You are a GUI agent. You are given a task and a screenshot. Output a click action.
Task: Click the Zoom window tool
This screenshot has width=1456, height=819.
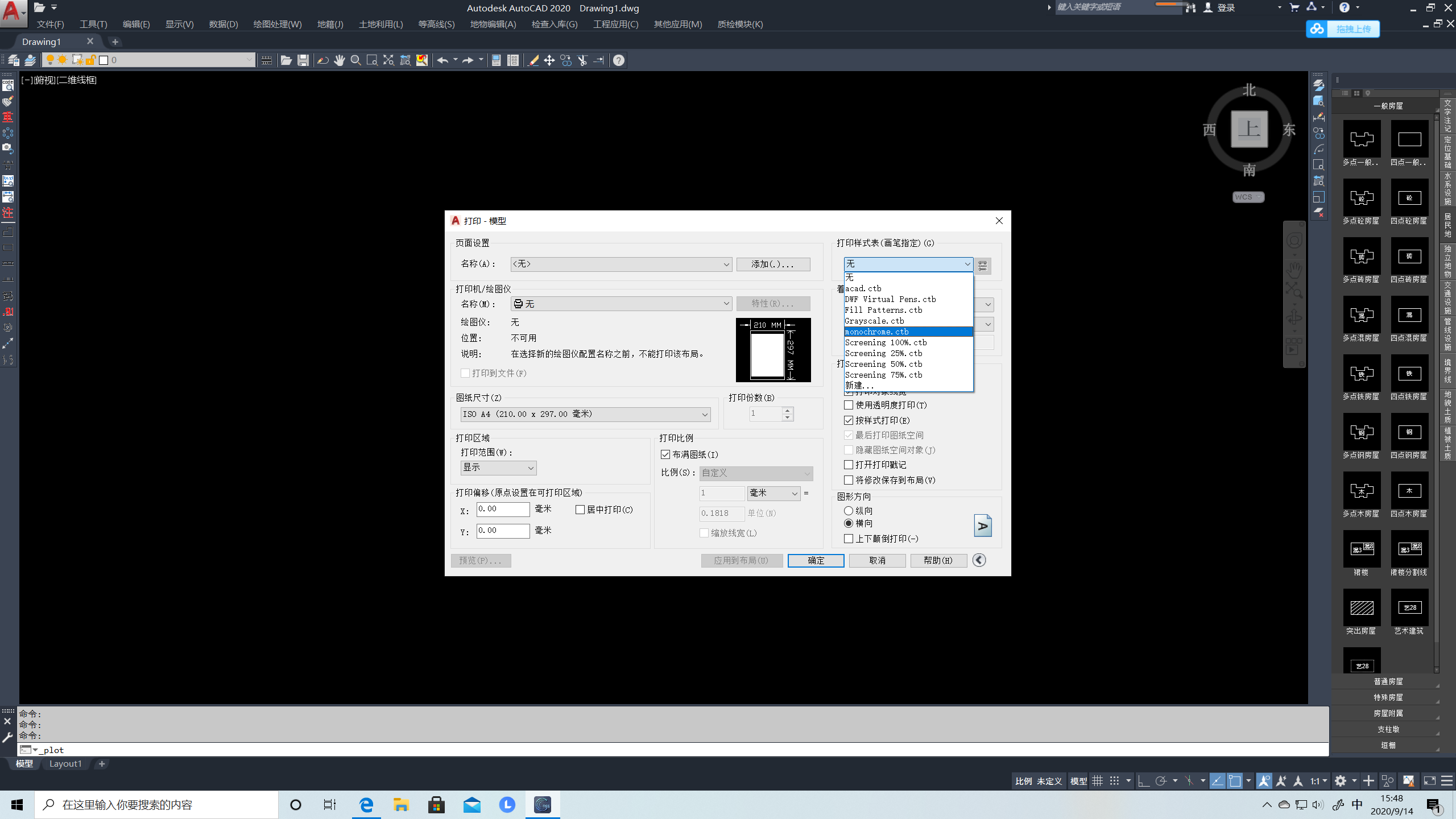[373, 60]
